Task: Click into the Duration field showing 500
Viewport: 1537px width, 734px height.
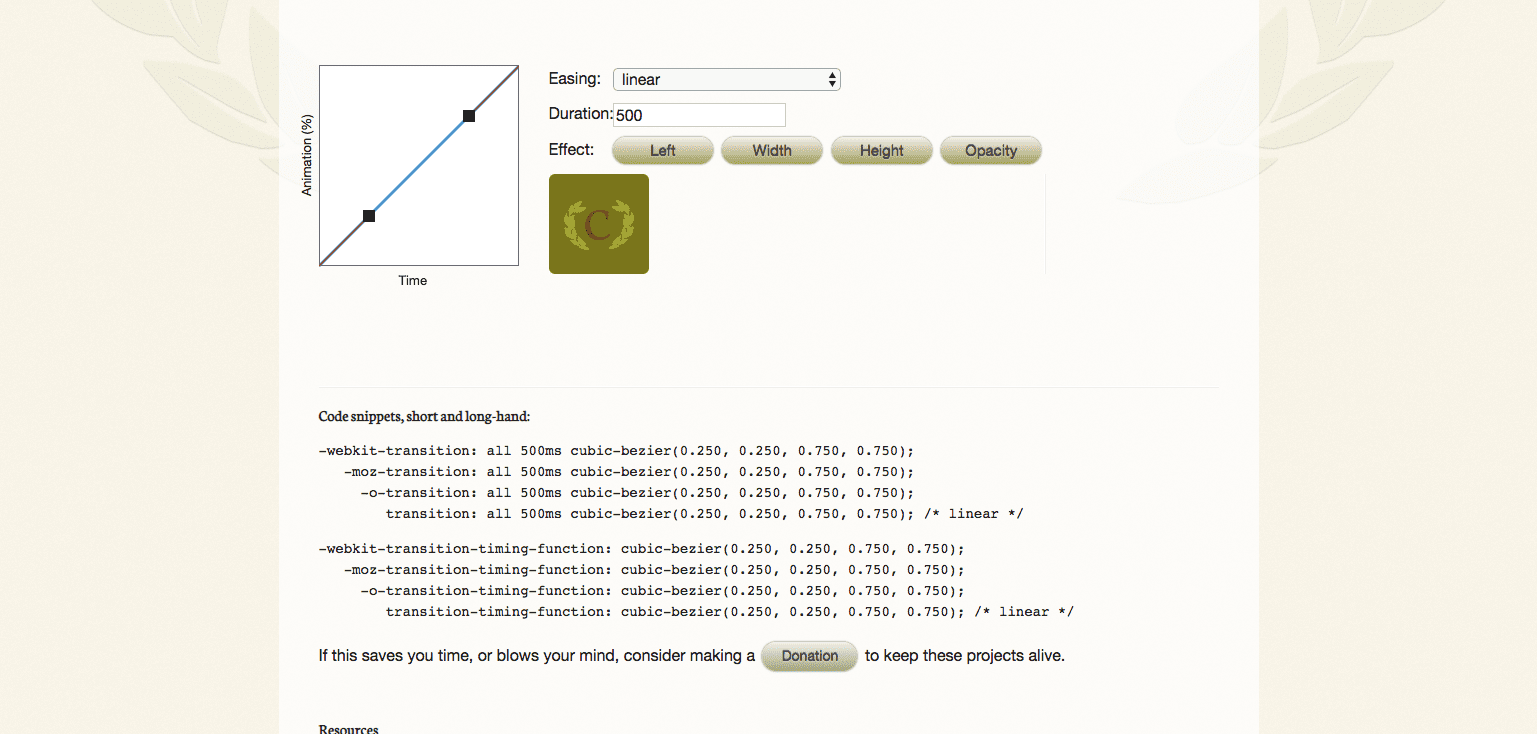Action: (699, 115)
